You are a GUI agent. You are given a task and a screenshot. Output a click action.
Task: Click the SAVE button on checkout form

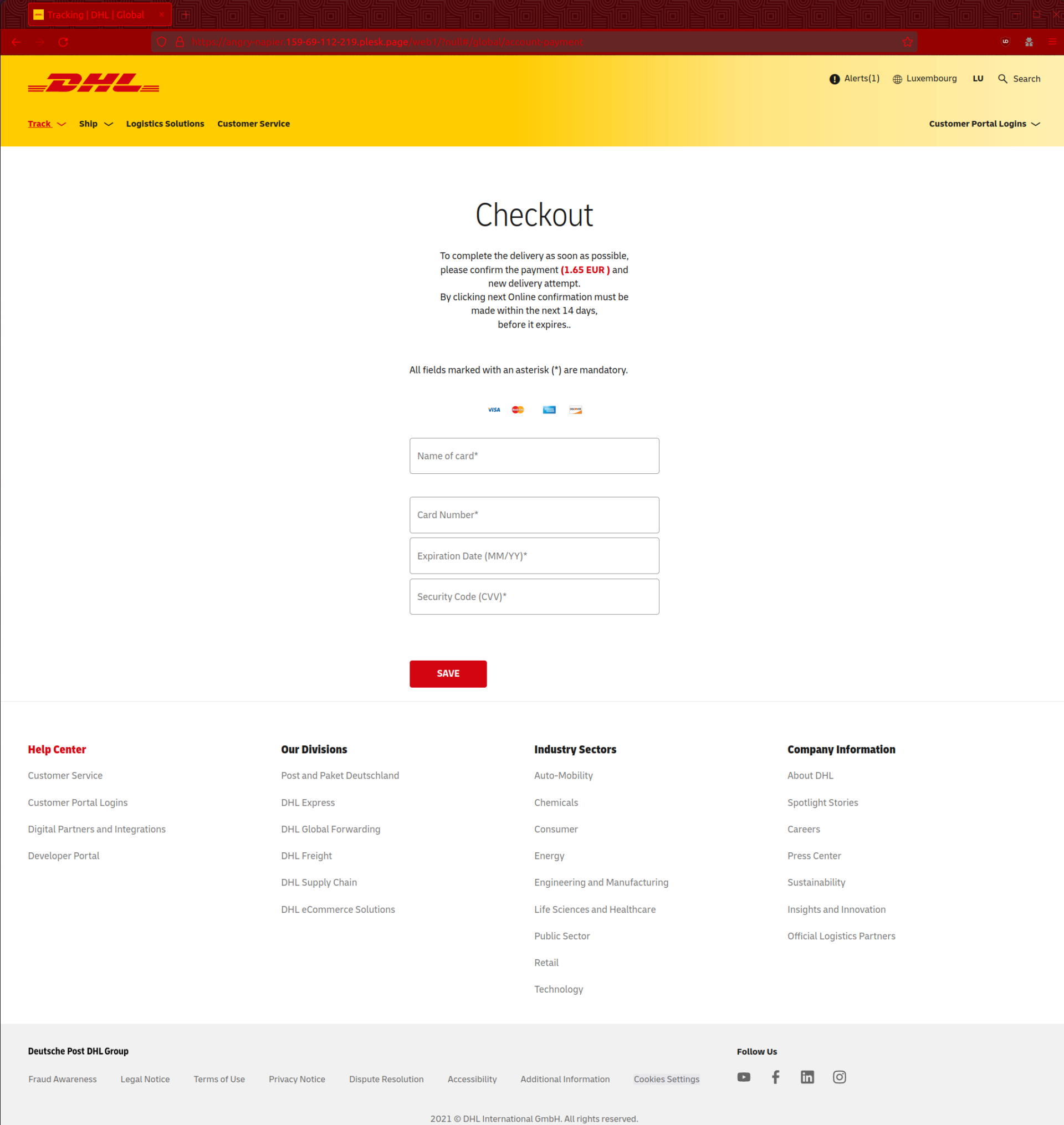click(448, 673)
